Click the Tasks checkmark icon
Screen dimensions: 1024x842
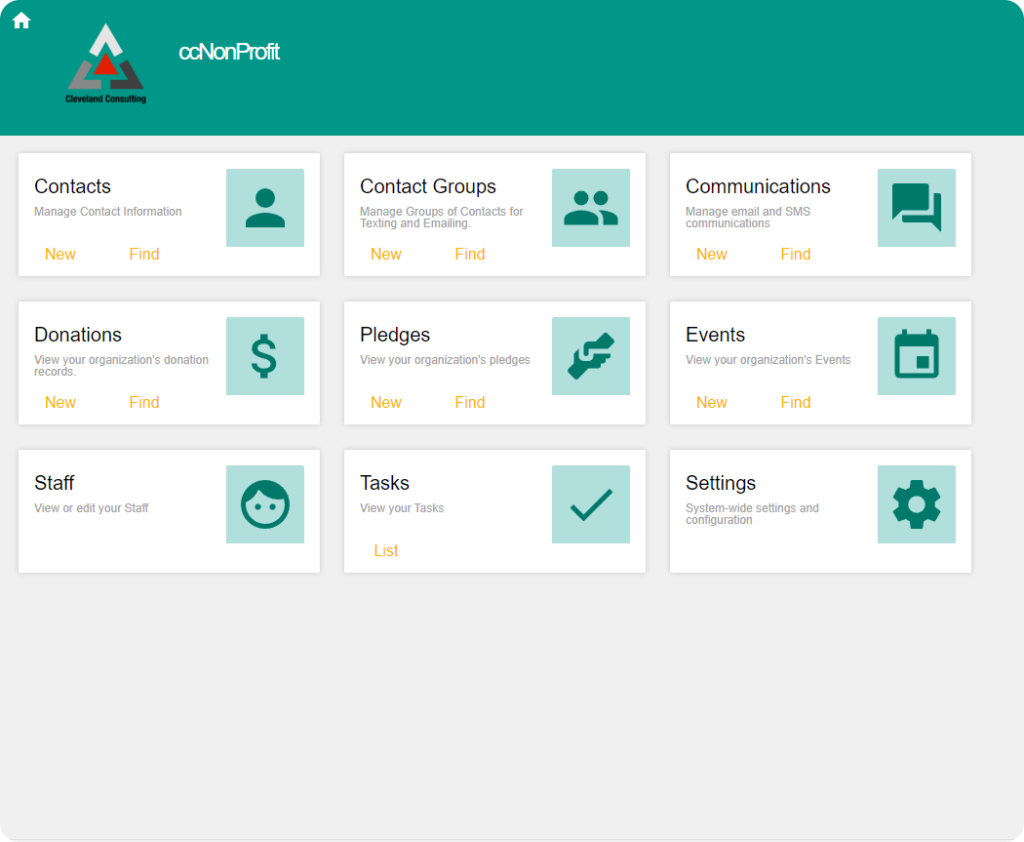(x=590, y=504)
